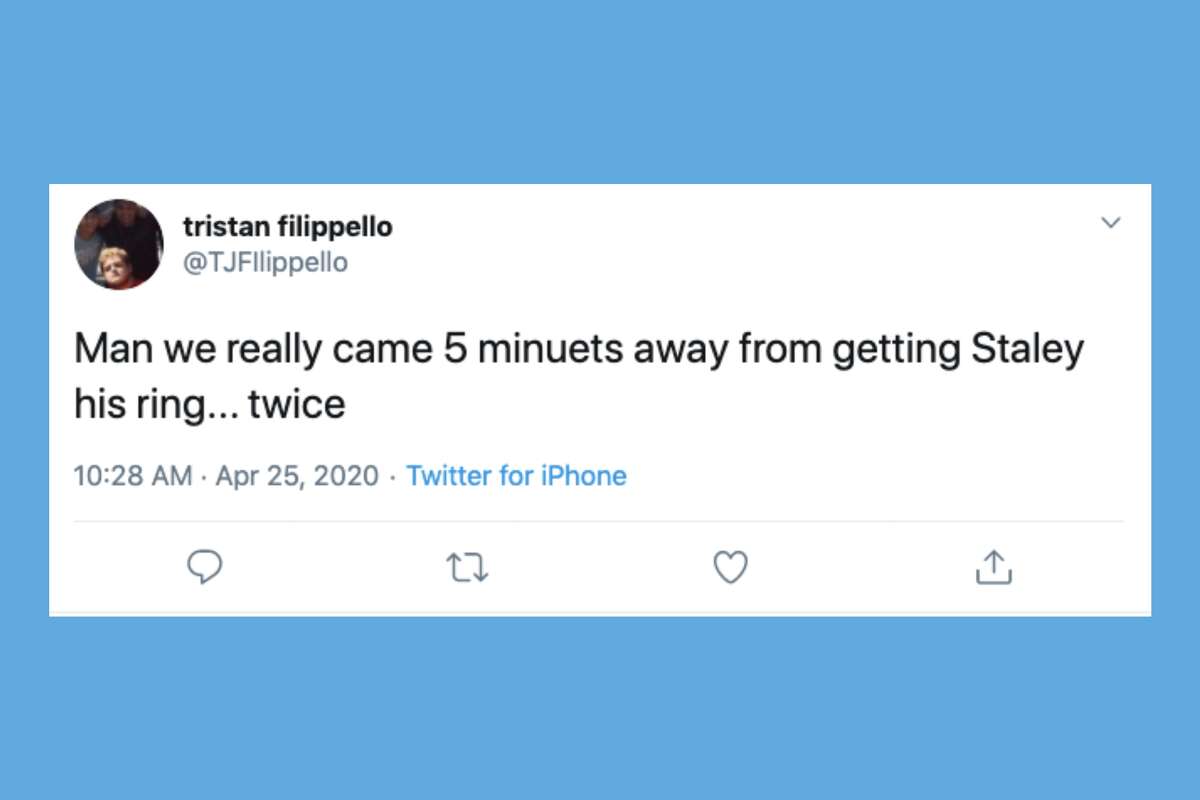Viewport: 1200px width, 800px height.
Task: Open tristan filippello's profile picture
Action: [x=119, y=244]
